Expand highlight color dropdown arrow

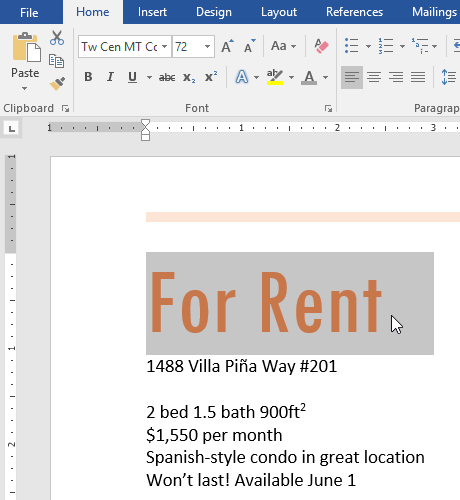tap(291, 78)
